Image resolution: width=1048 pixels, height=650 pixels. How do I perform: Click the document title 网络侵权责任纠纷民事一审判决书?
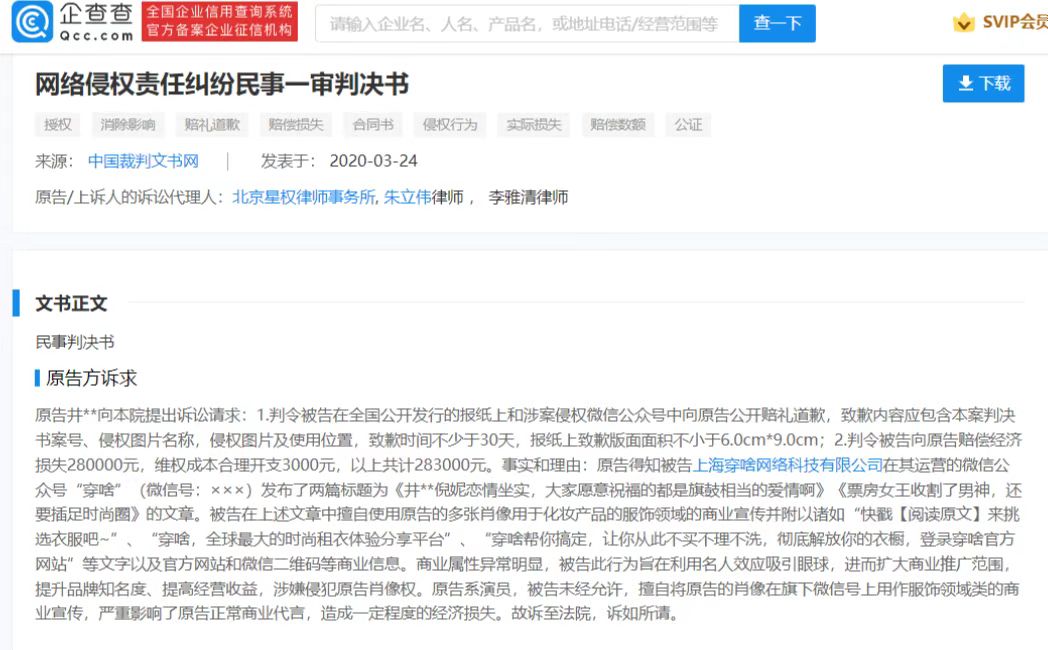click(x=221, y=84)
